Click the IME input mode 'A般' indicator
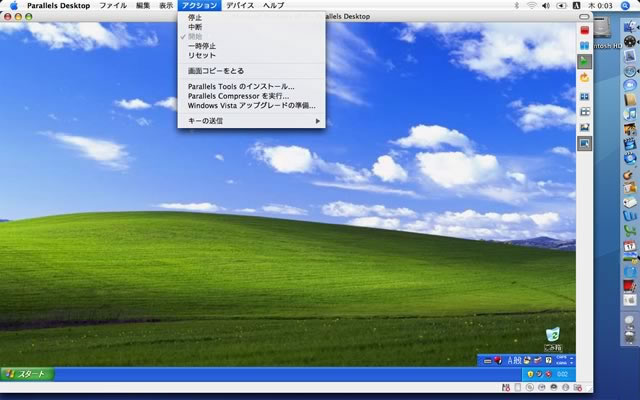 514,360
